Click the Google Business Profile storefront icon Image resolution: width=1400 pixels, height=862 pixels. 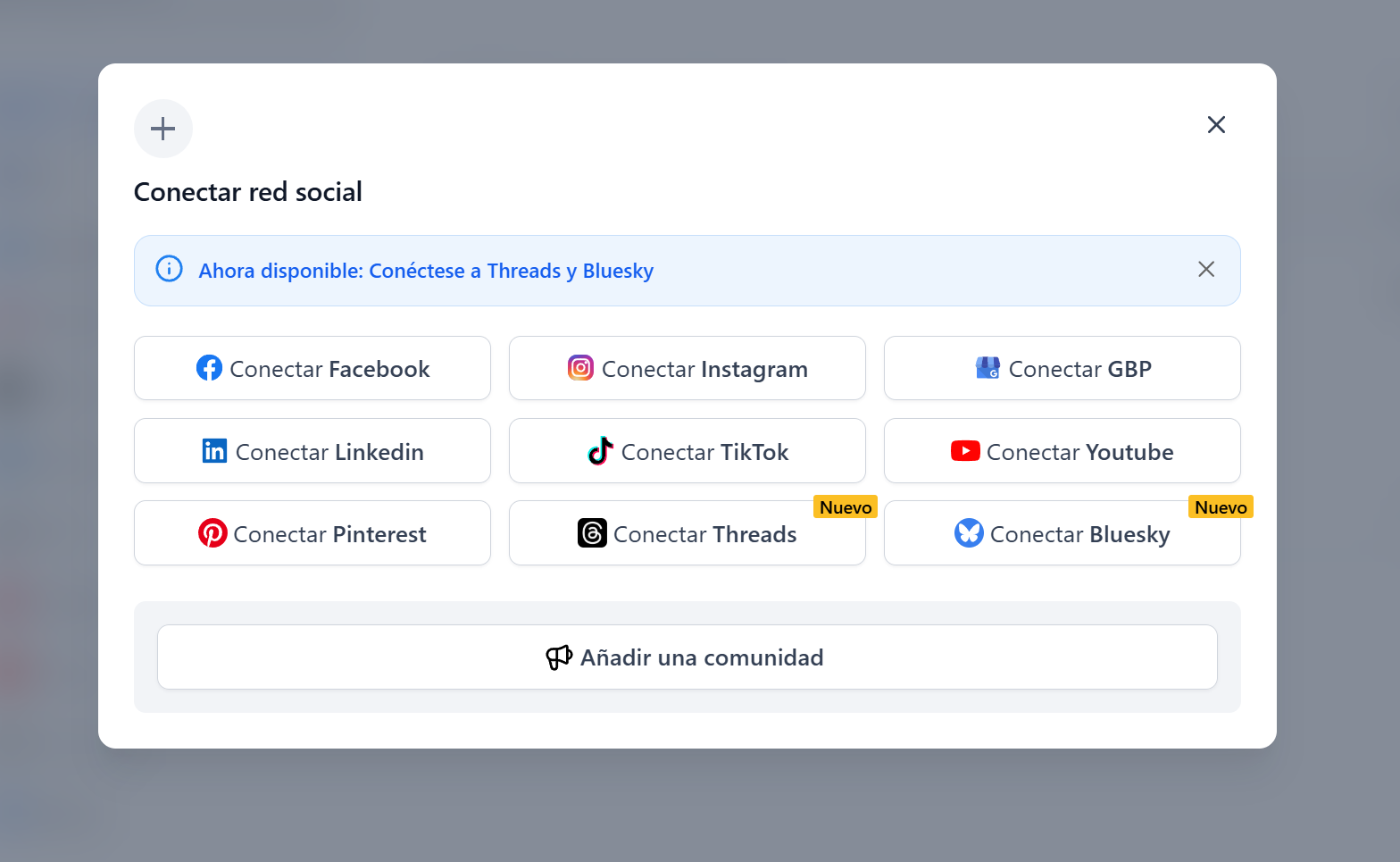(987, 368)
